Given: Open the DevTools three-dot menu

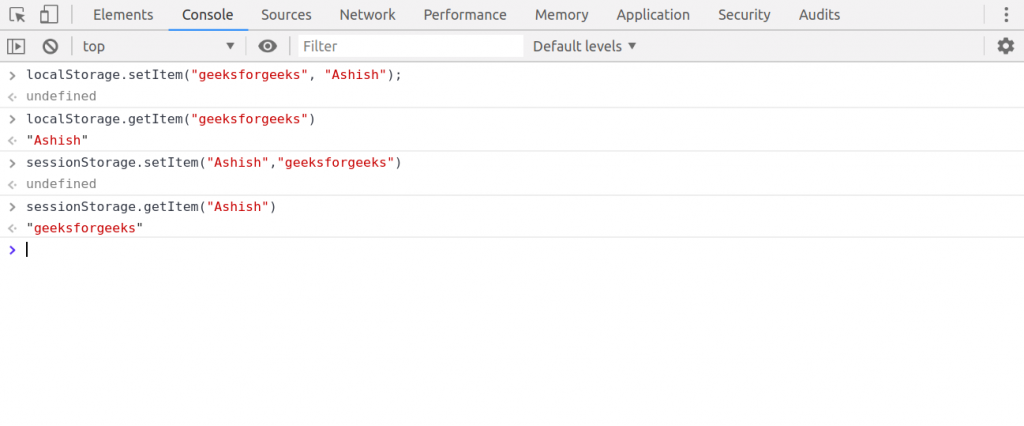Looking at the screenshot, I should click(x=1005, y=15).
